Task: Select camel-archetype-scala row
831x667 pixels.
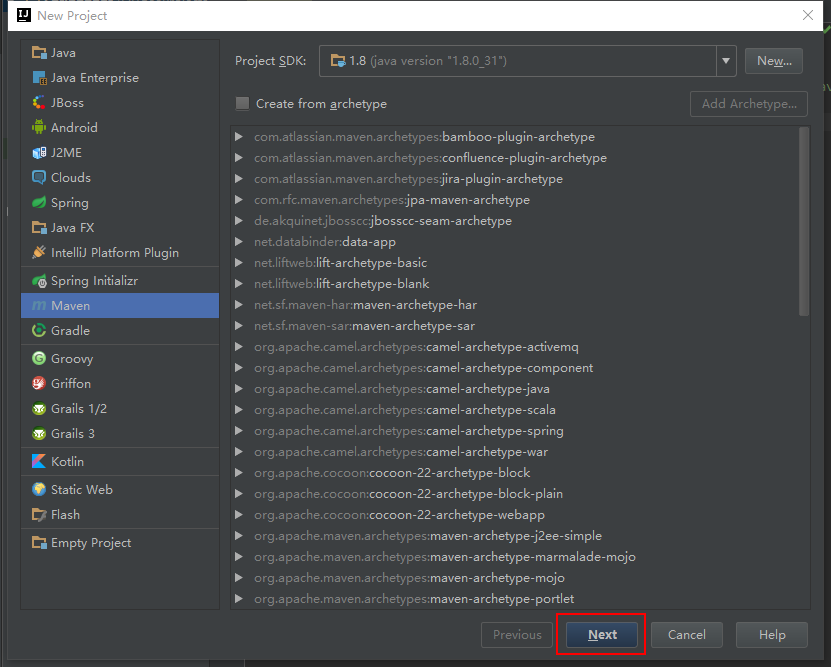Action: [520, 410]
